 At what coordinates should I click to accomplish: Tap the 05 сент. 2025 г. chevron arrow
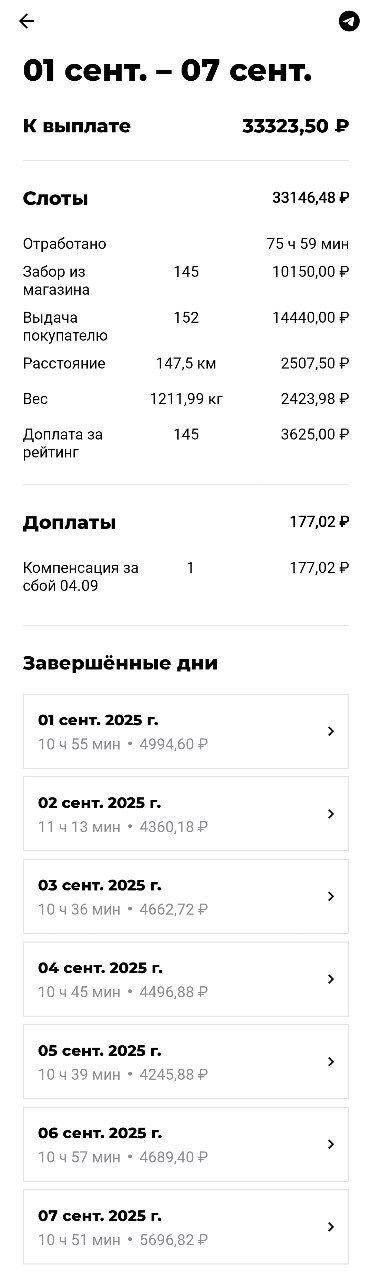(x=331, y=1062)
